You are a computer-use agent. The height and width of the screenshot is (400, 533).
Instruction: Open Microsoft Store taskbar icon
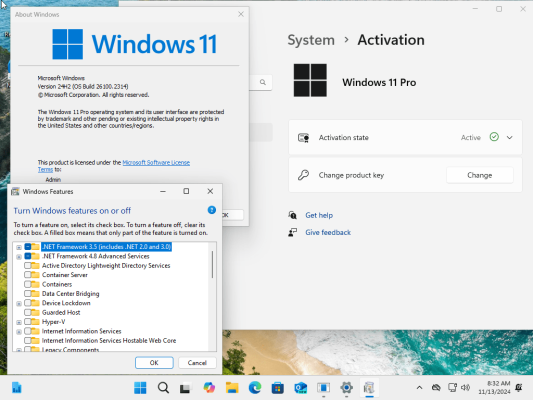(x=278, y=388)
